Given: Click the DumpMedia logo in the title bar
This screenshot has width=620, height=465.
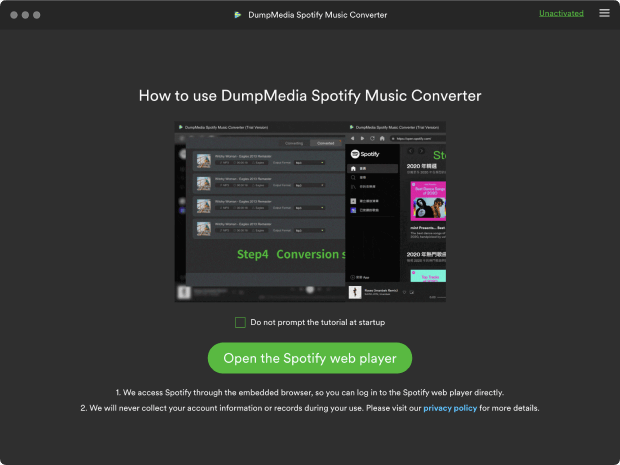Looking at the screenshot, I should coord(238,15).
